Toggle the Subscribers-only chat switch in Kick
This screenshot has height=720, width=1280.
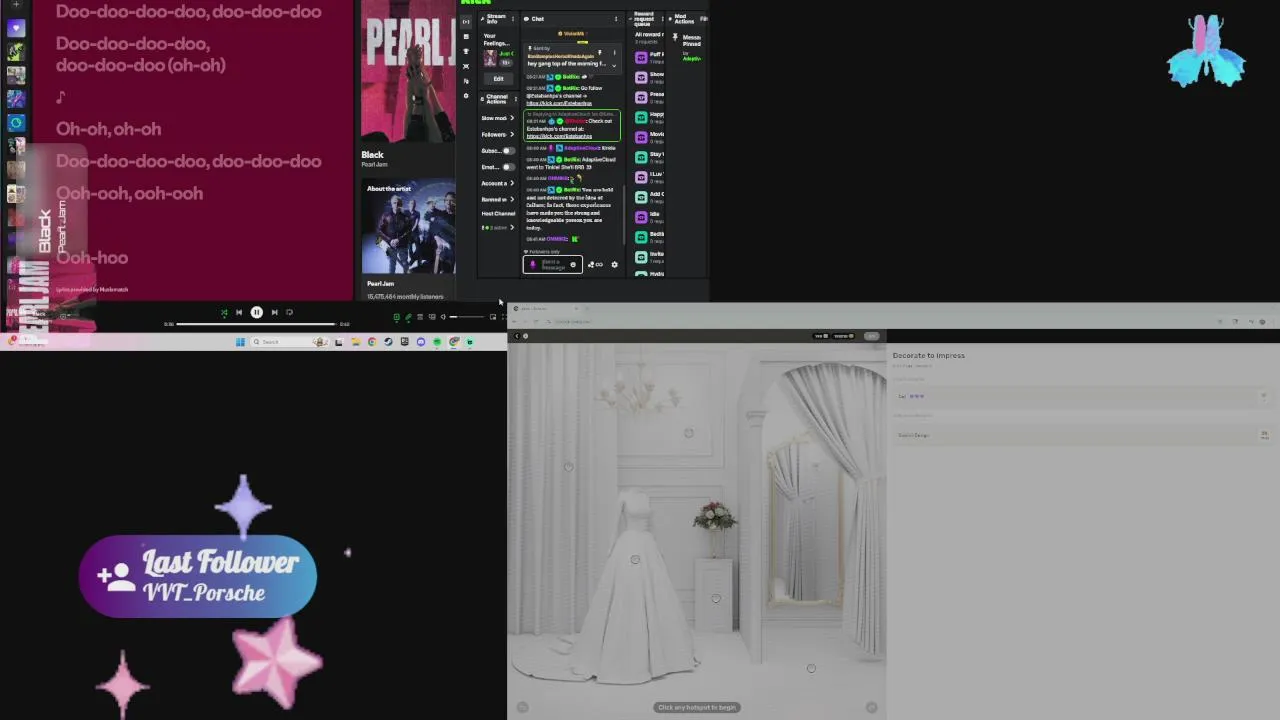[508, 150]
